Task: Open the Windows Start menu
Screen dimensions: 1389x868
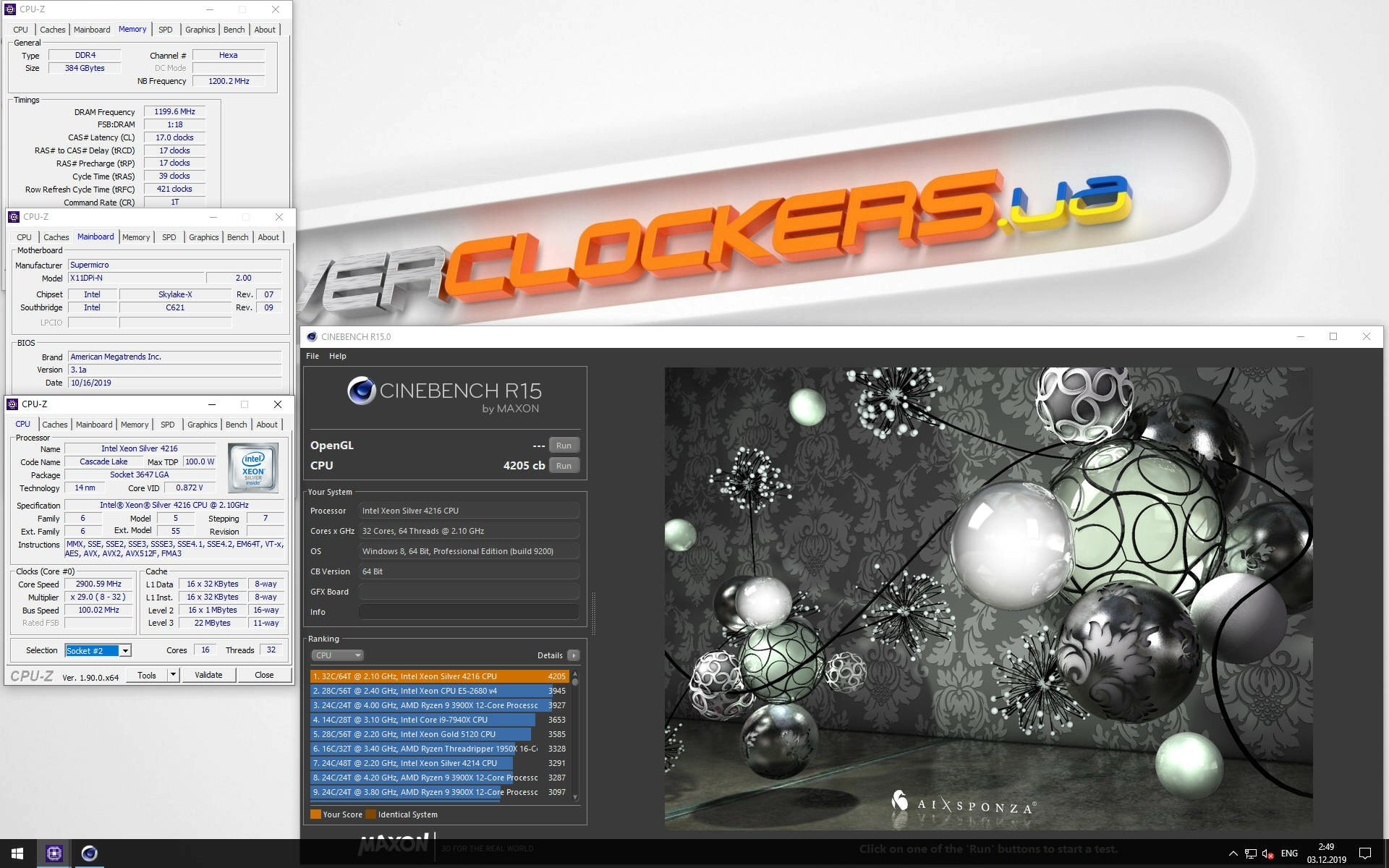Action: pos(17,854)
